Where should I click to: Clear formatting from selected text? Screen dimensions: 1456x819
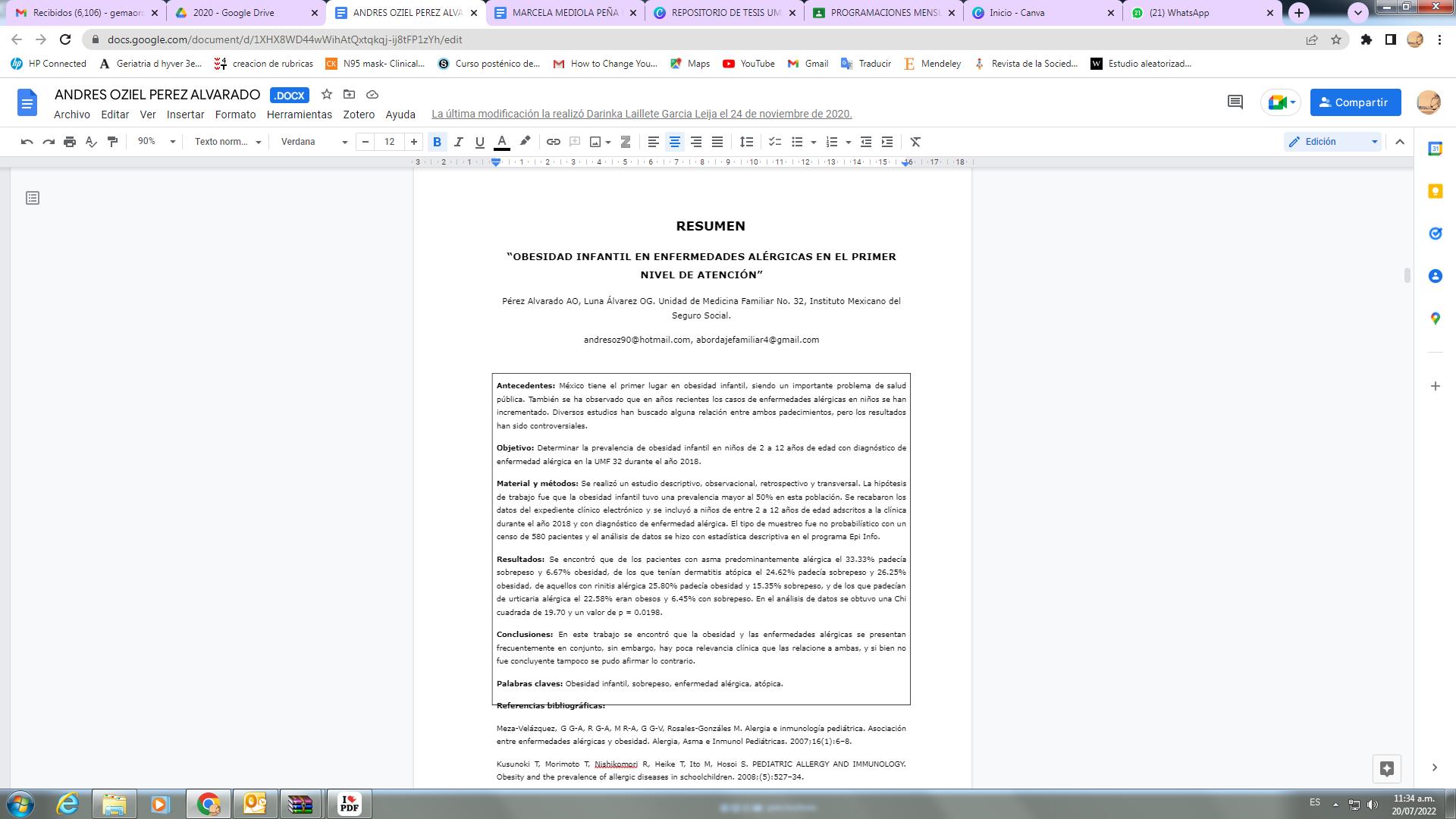click(915, 142)
